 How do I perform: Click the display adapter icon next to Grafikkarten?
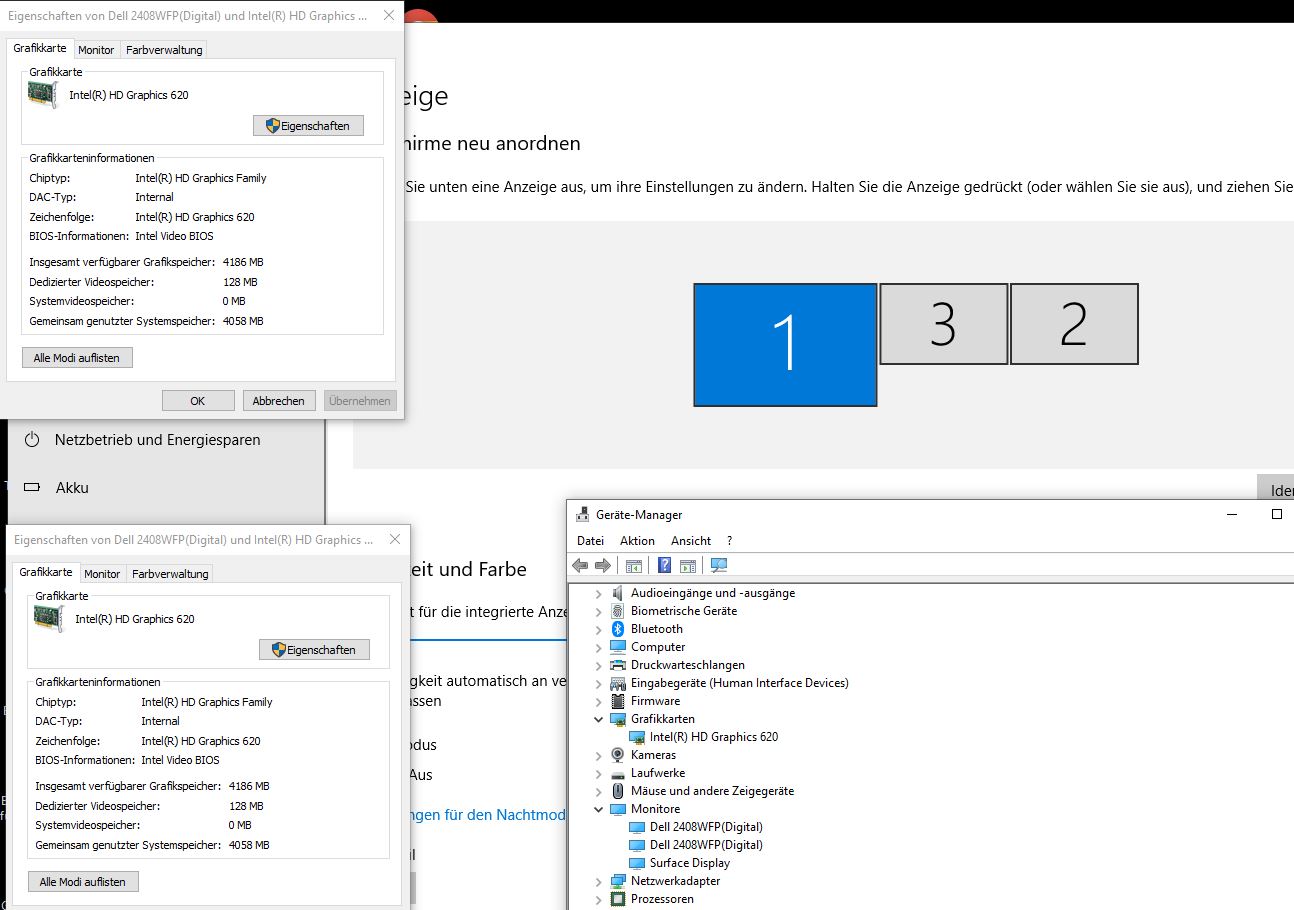point(618,719)
